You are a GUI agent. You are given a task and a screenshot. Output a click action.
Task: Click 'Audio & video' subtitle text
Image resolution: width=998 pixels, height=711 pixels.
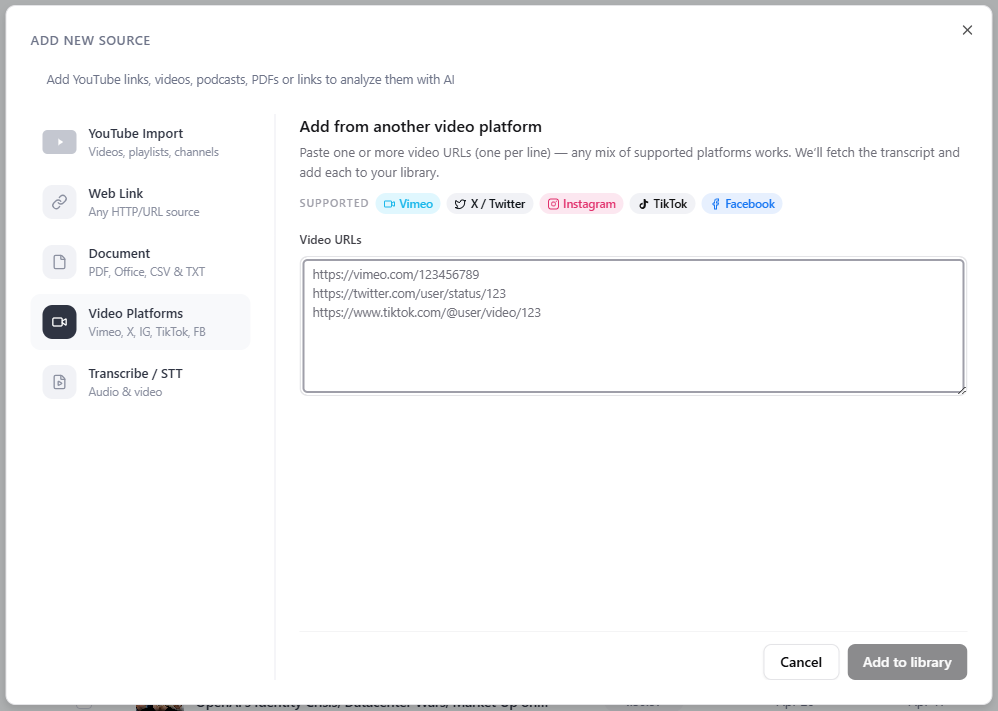pyautogui.click(x=125, y=392)
